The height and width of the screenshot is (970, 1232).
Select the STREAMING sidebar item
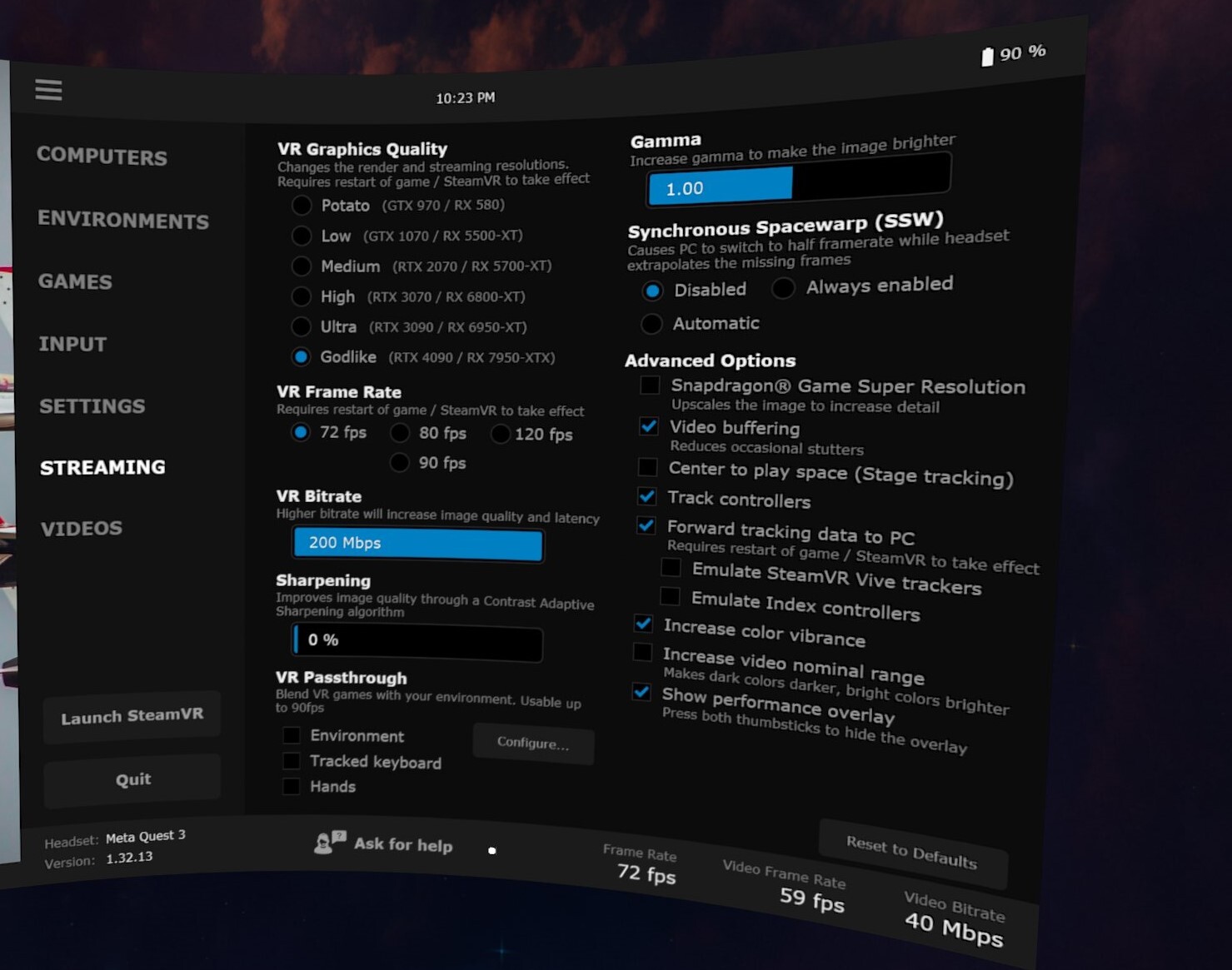(102, 467)
